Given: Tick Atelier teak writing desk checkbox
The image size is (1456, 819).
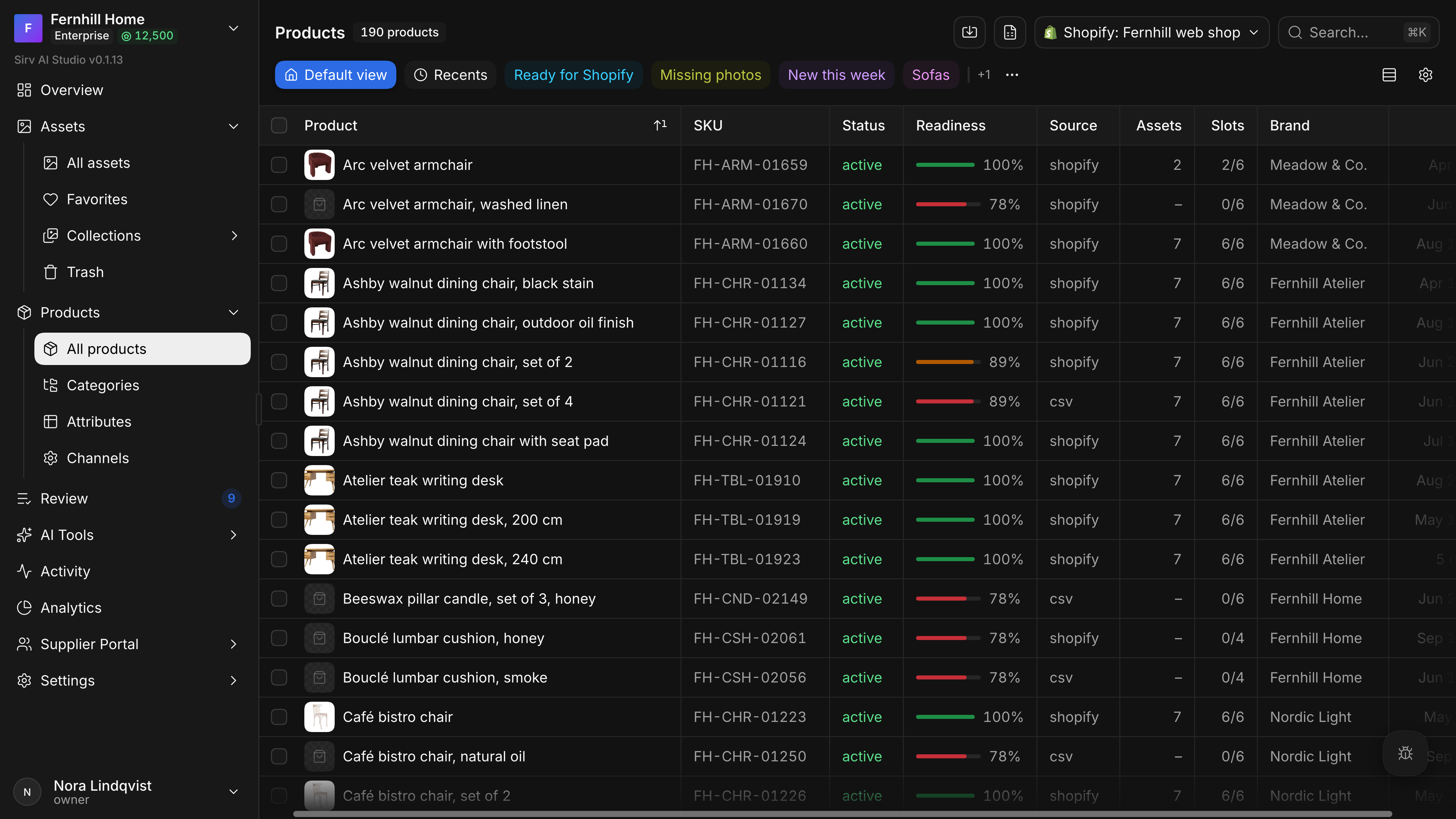Looking at the screenshot, I should 279,480.
